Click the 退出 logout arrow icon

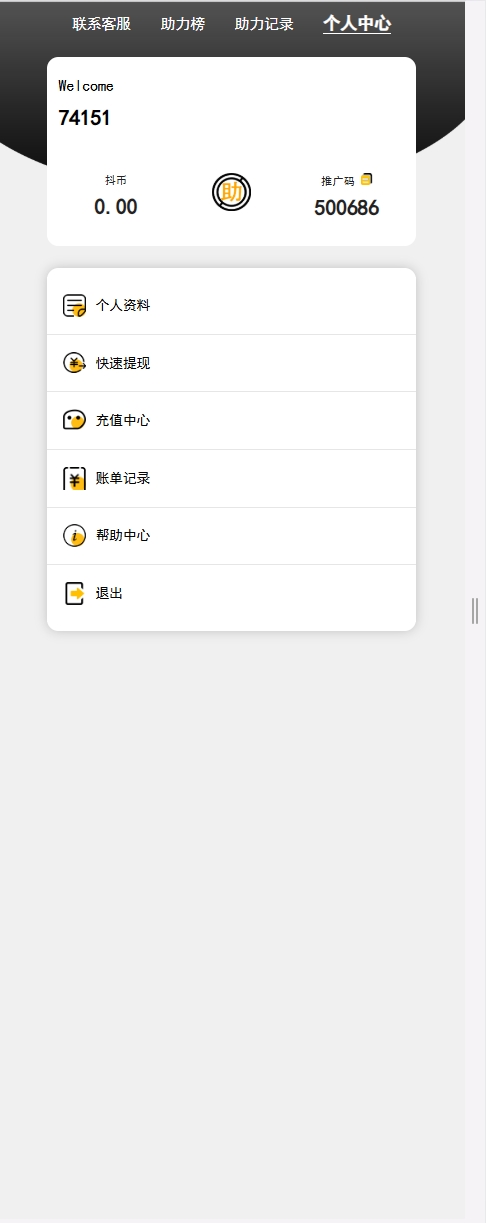pyautogui.click(x=74, y=593)
